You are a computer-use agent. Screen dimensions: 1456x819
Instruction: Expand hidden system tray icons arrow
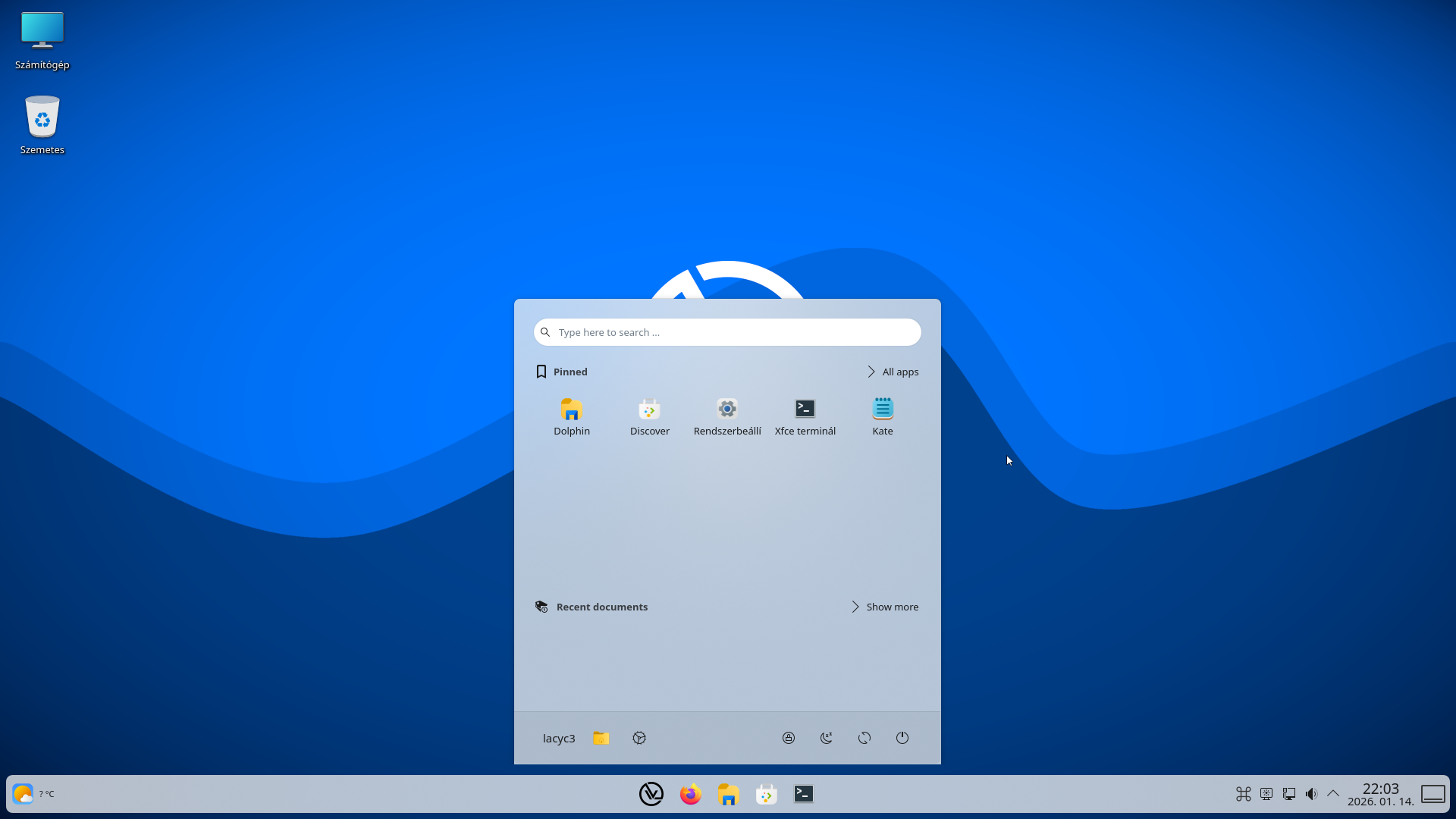pos(1332,793)
